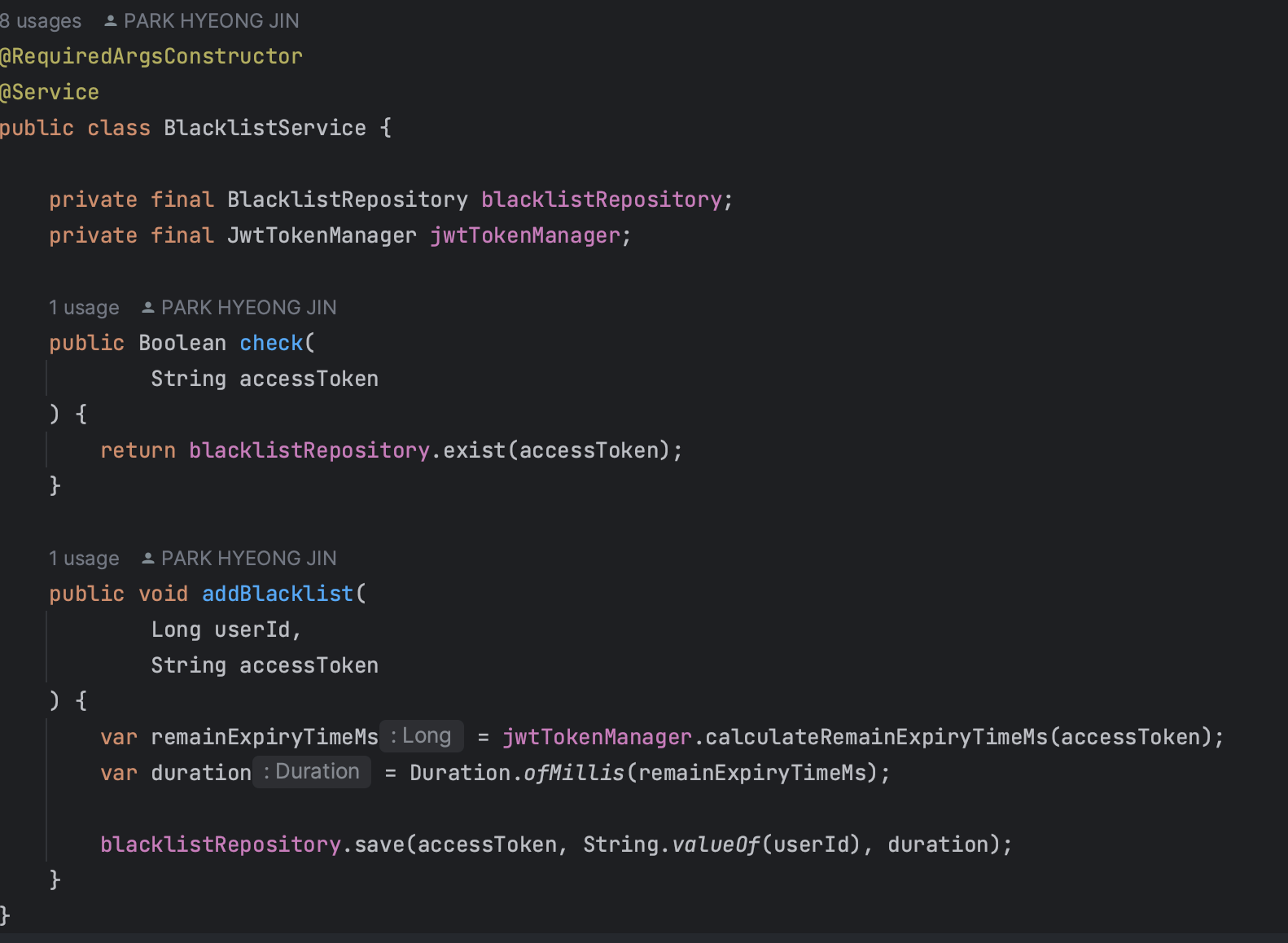Screen dimensions: 1288x943
Task: Click the BlacklistRepository type in field declaration
Action: [348, 200]
